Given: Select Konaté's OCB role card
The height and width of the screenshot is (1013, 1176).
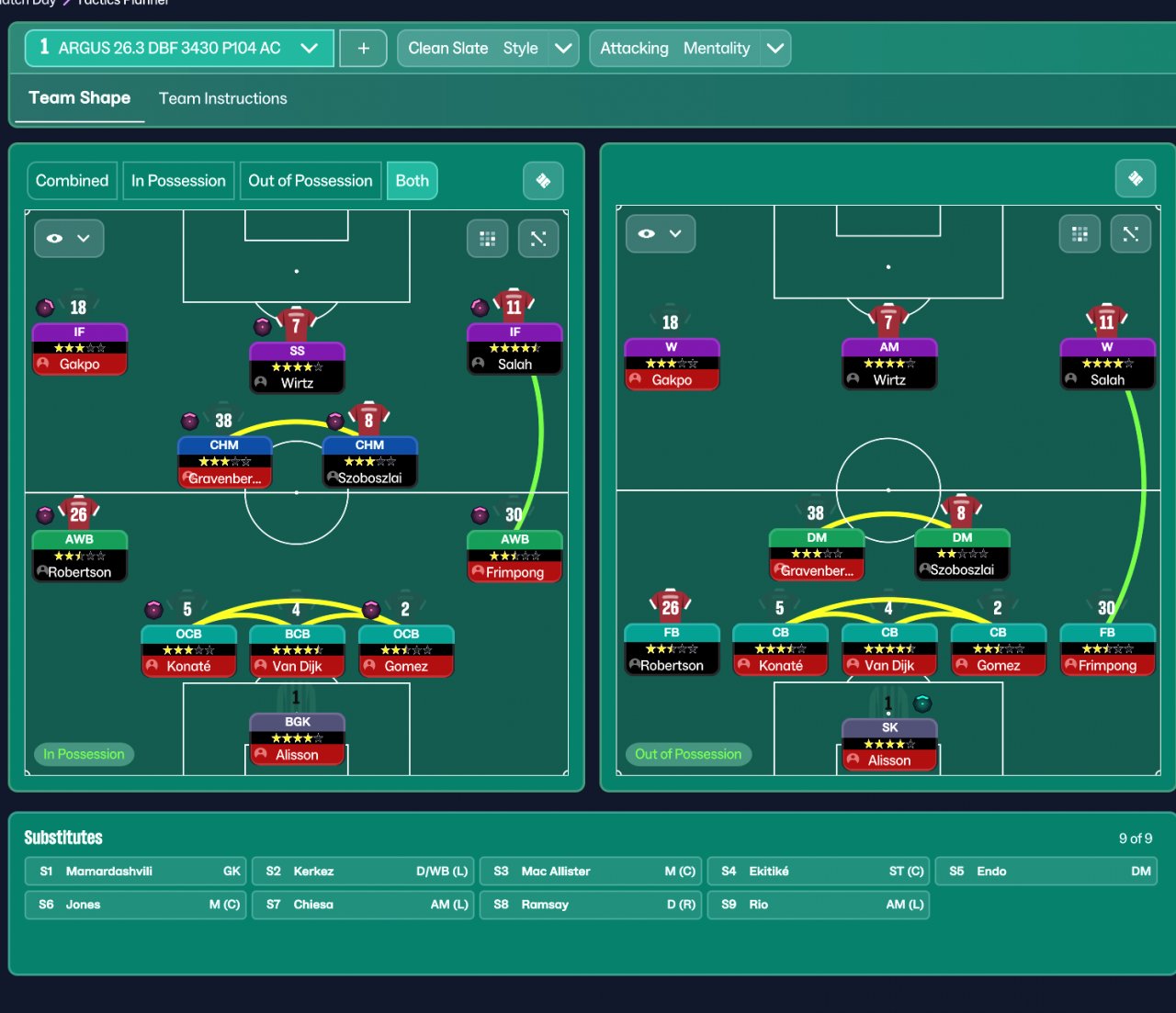Looking at the screenshot, I should click(x=188, y=651).
